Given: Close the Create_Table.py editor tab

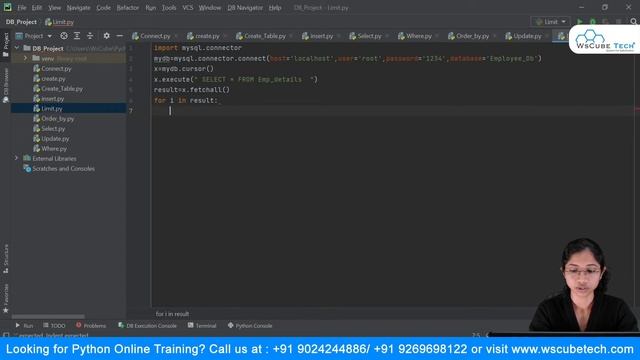Looking at the screenshot, I should click(x=291, y=36).
